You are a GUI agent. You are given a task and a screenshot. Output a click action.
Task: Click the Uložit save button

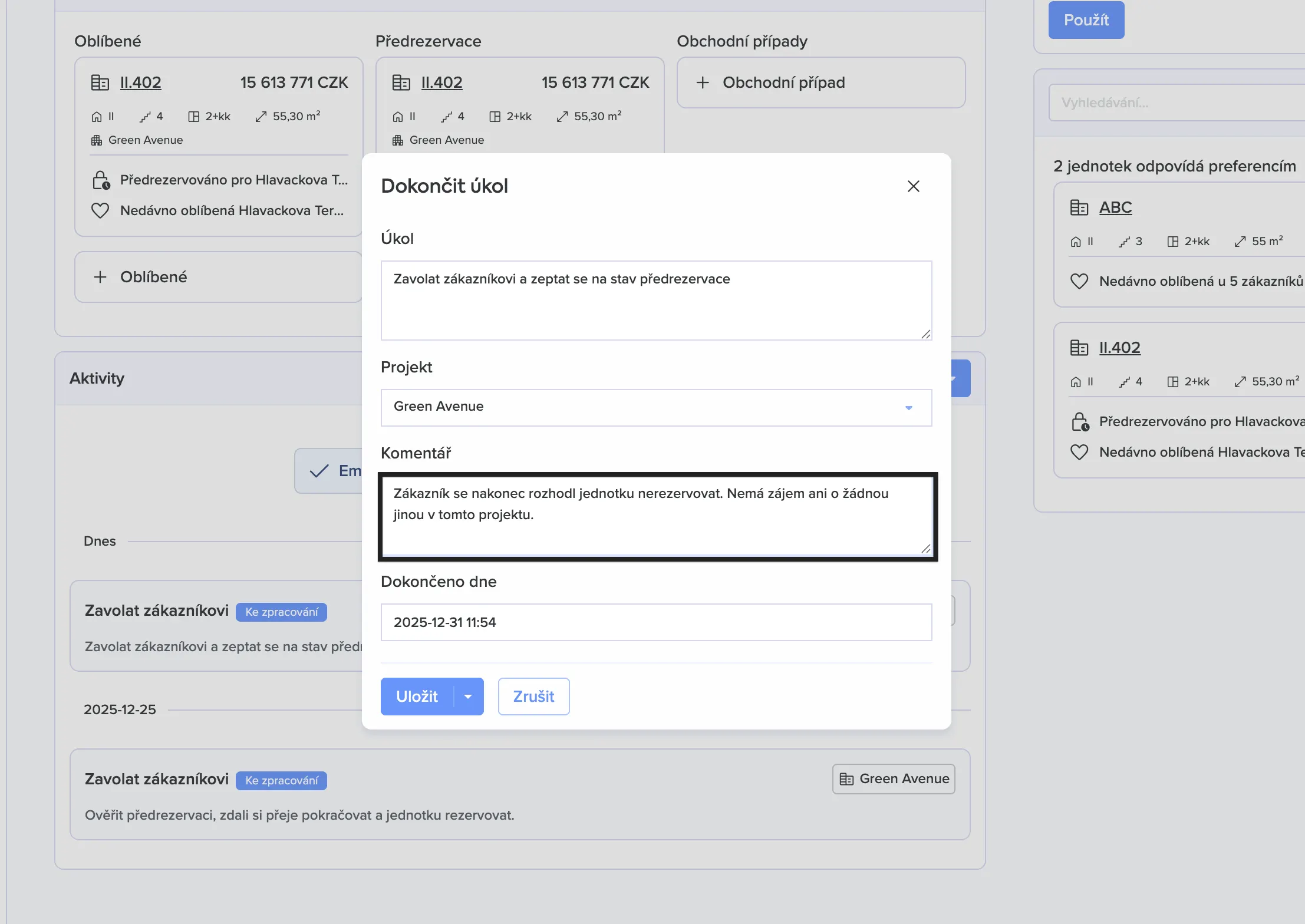(x=417, y=697)
